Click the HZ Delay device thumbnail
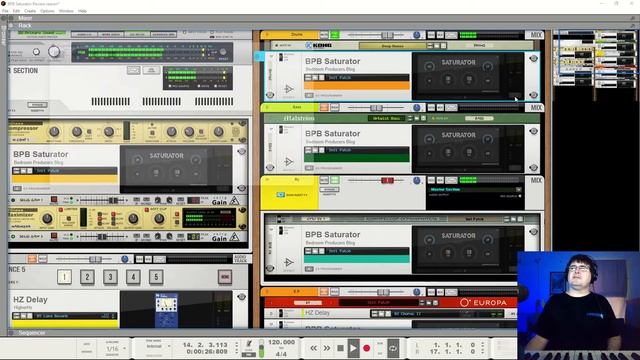Image resolution: width=640 pixels, height=360 pixels. point(167,310)
